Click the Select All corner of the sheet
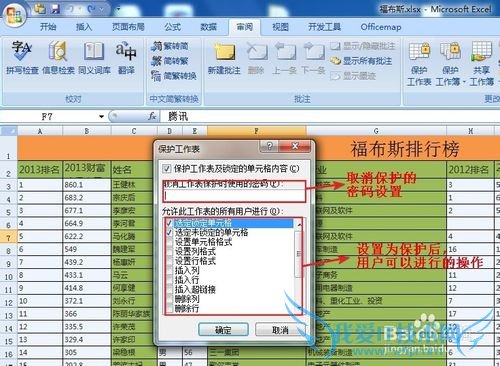500x366 pixels. tap(9, 131)
